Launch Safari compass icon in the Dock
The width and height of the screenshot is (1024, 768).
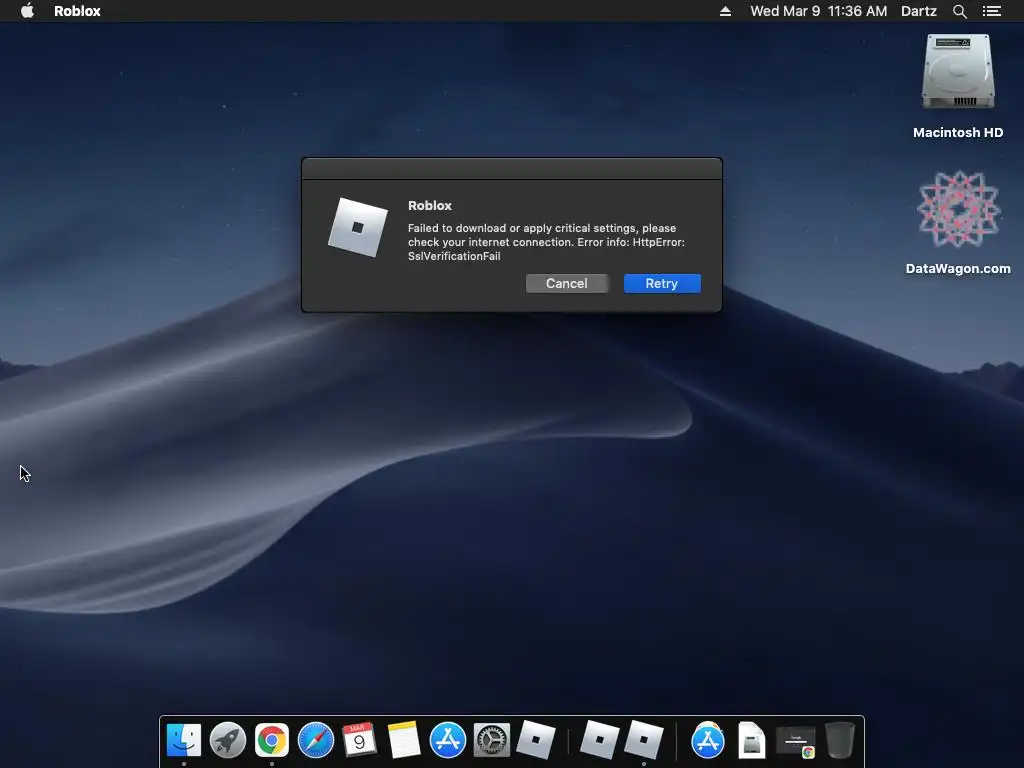315,740
